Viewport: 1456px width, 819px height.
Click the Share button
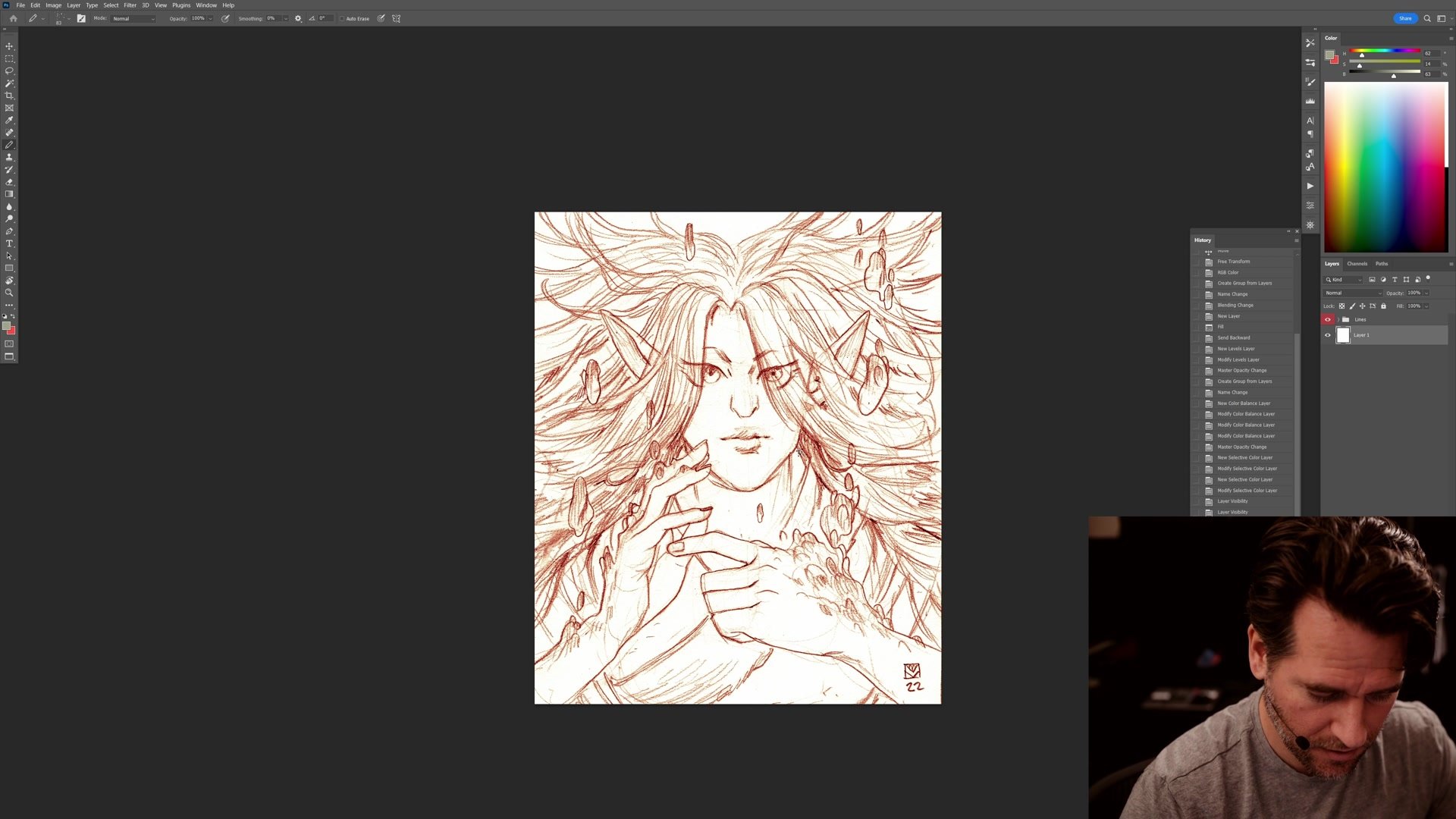[x=1404, y=18]
